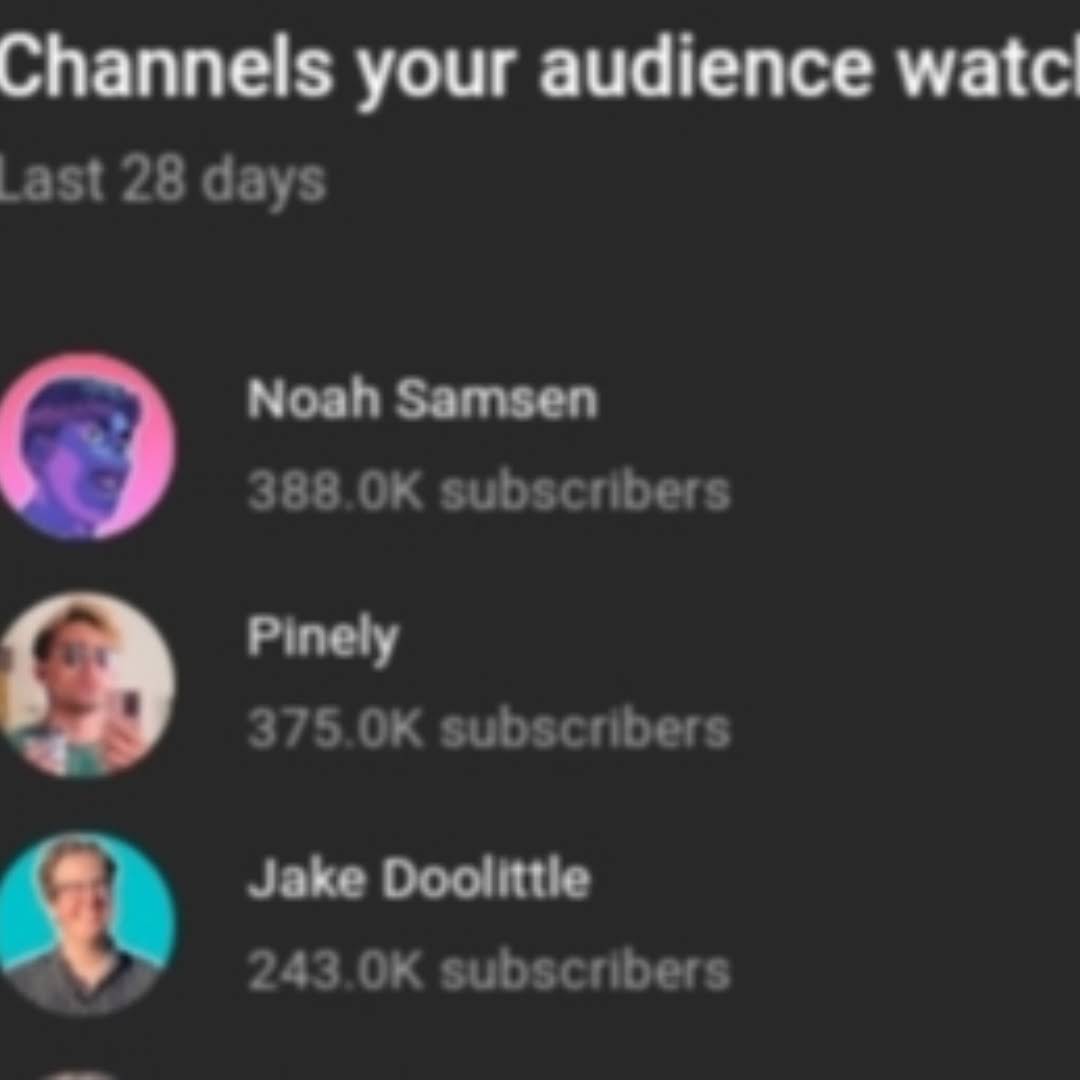Screen dimensions: 1080x1080
Task: Click the word subscribers under Pinely
Action: [x=585, y=730]
